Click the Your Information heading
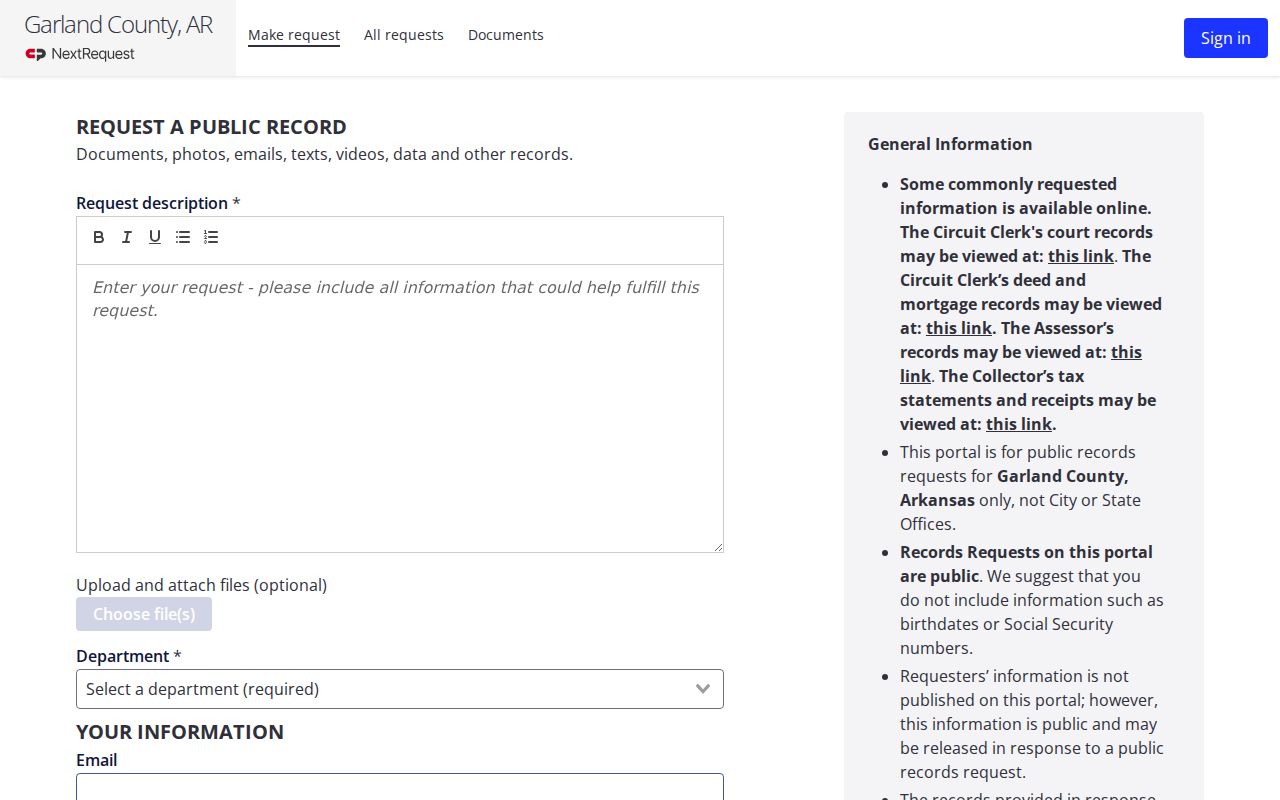 [180, 732]
